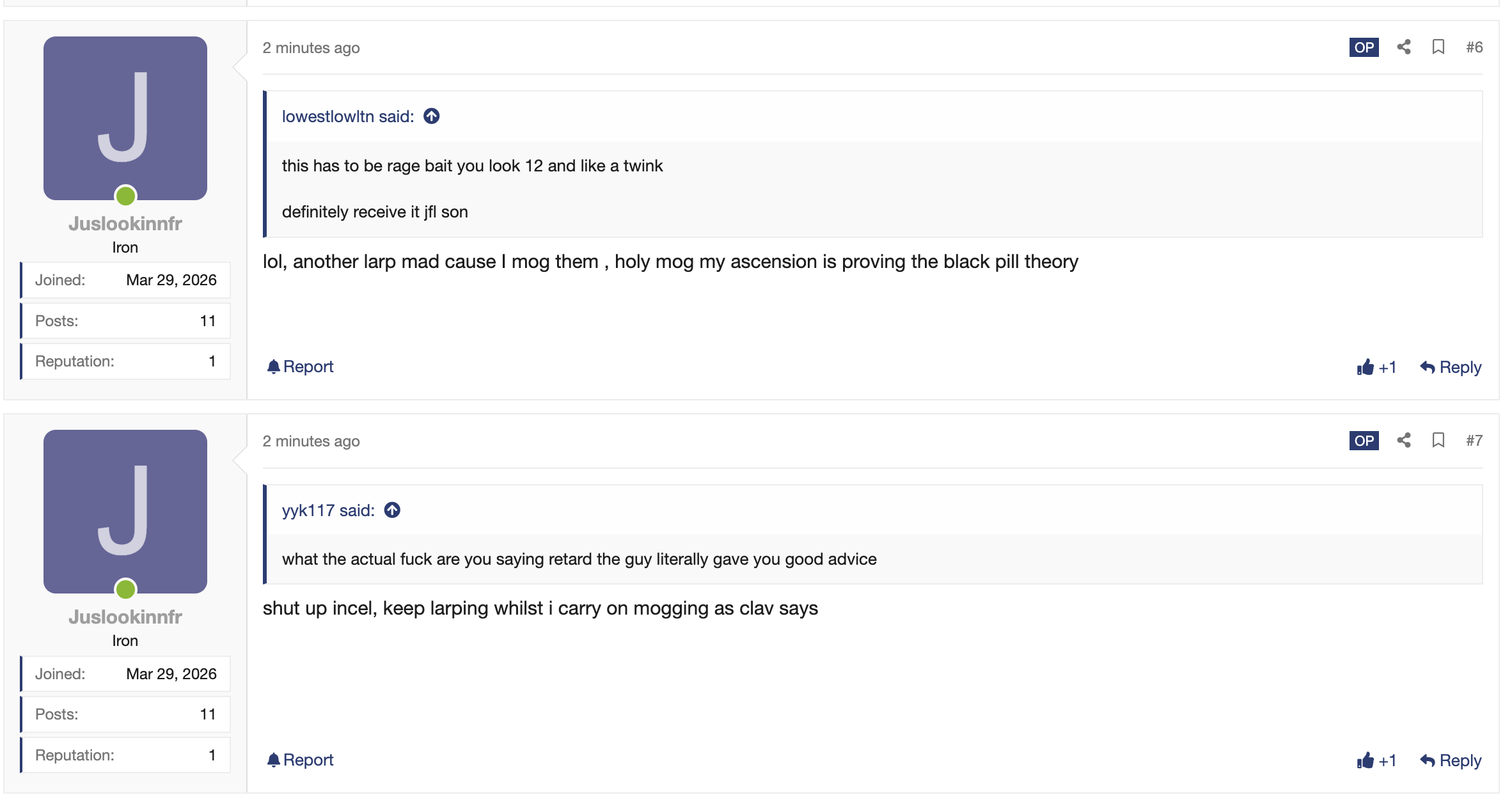This screenshot has width=1512, height=802.
Task: Jump to lowestlowltn's quoted post arrow
Action: 432,116
